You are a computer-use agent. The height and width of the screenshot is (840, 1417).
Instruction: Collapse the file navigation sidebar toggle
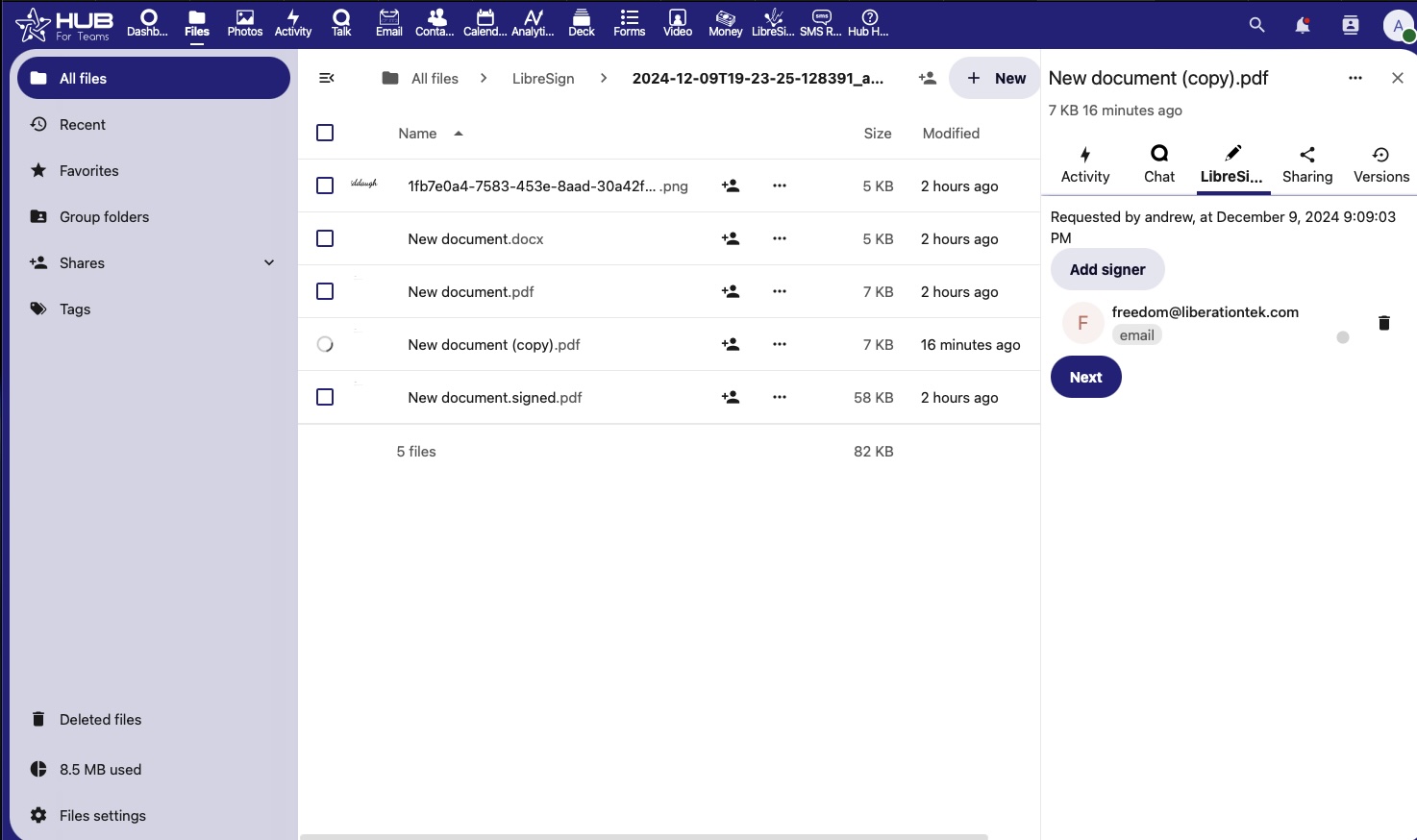point(327,78)
